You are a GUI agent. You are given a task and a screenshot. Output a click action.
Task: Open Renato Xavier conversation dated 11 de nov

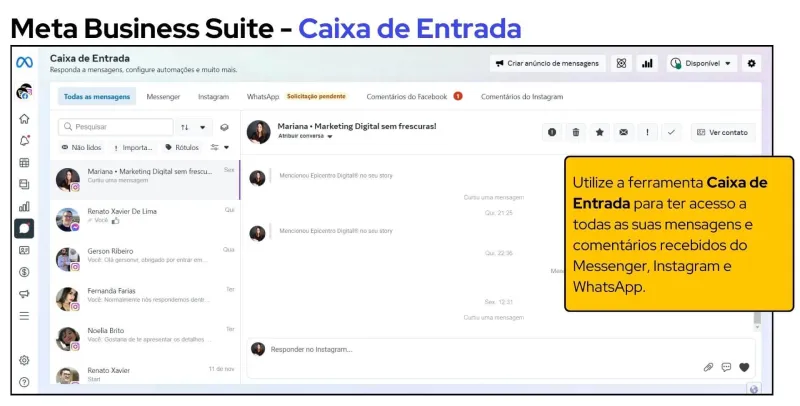(x=145, y=372)
